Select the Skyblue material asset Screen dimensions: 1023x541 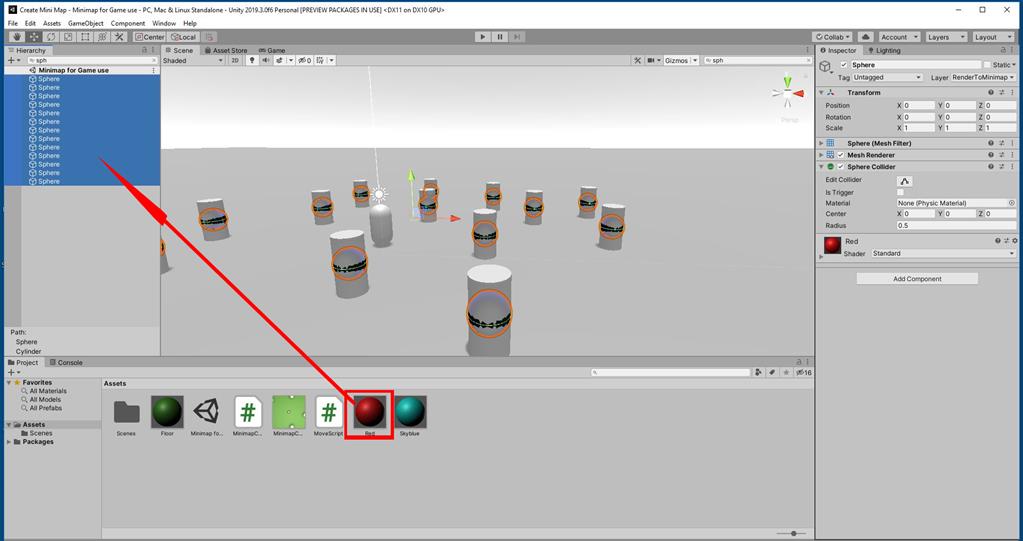(410, 416)
